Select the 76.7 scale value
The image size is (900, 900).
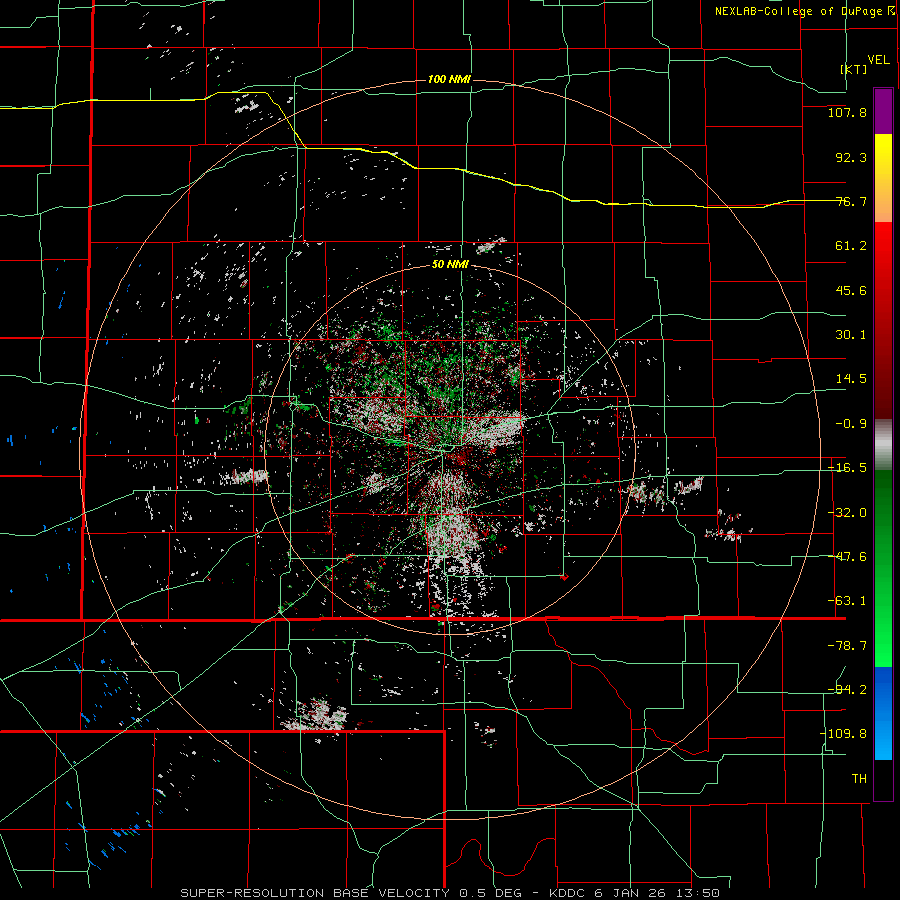click(851, 201)
